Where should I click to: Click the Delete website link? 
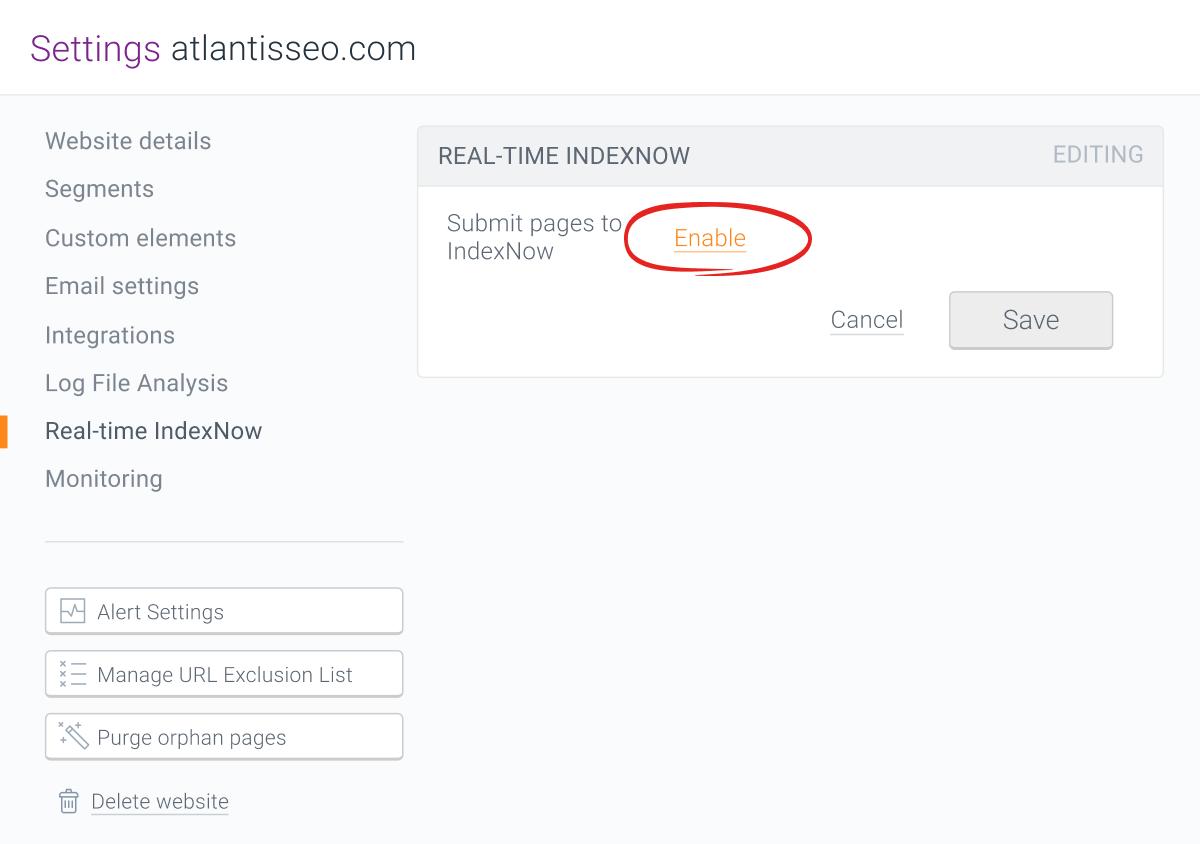pyautogui.click(x=160, y=801)
